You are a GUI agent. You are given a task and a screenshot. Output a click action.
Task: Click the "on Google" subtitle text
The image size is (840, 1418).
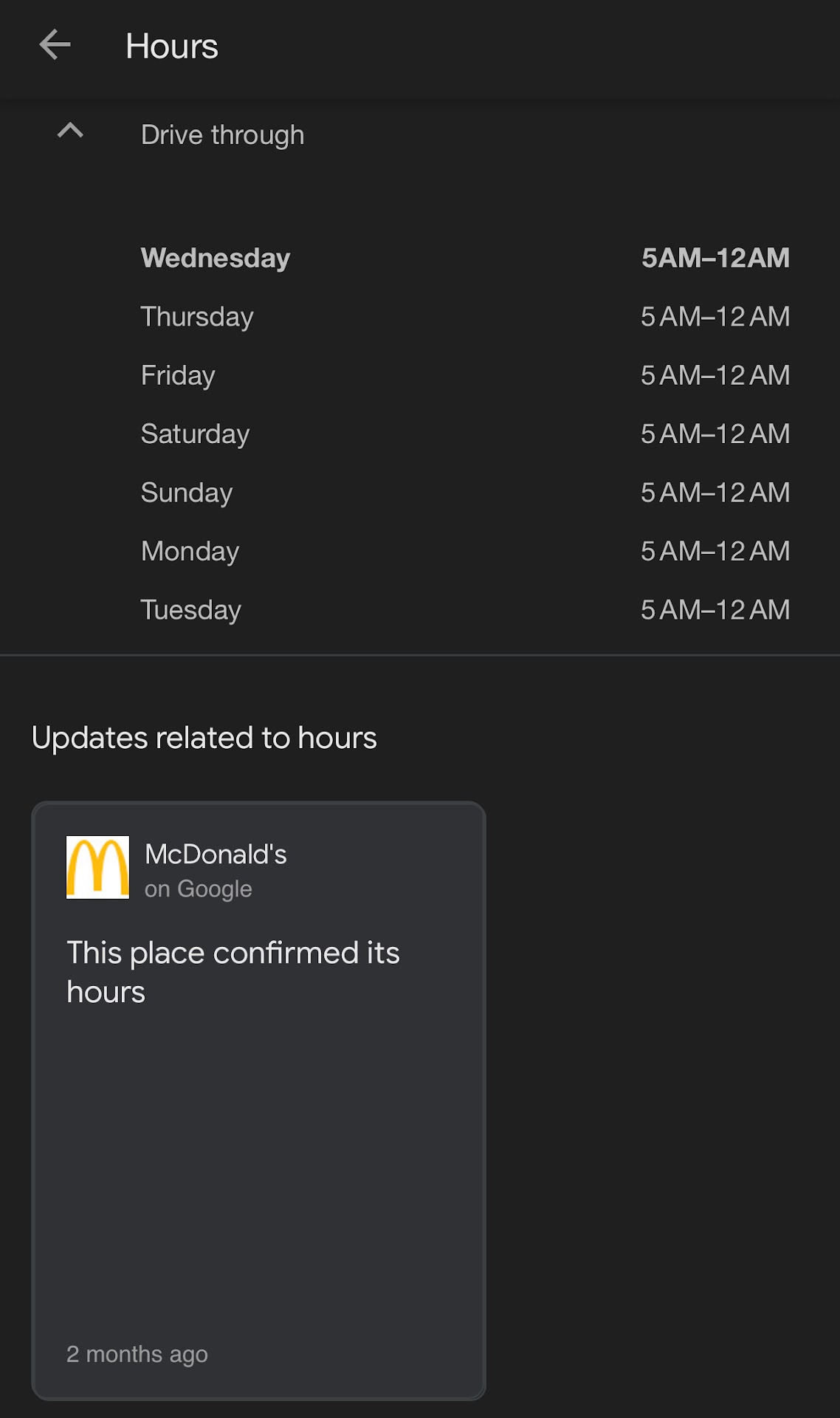pyautogui.click(x=198, y=889)
